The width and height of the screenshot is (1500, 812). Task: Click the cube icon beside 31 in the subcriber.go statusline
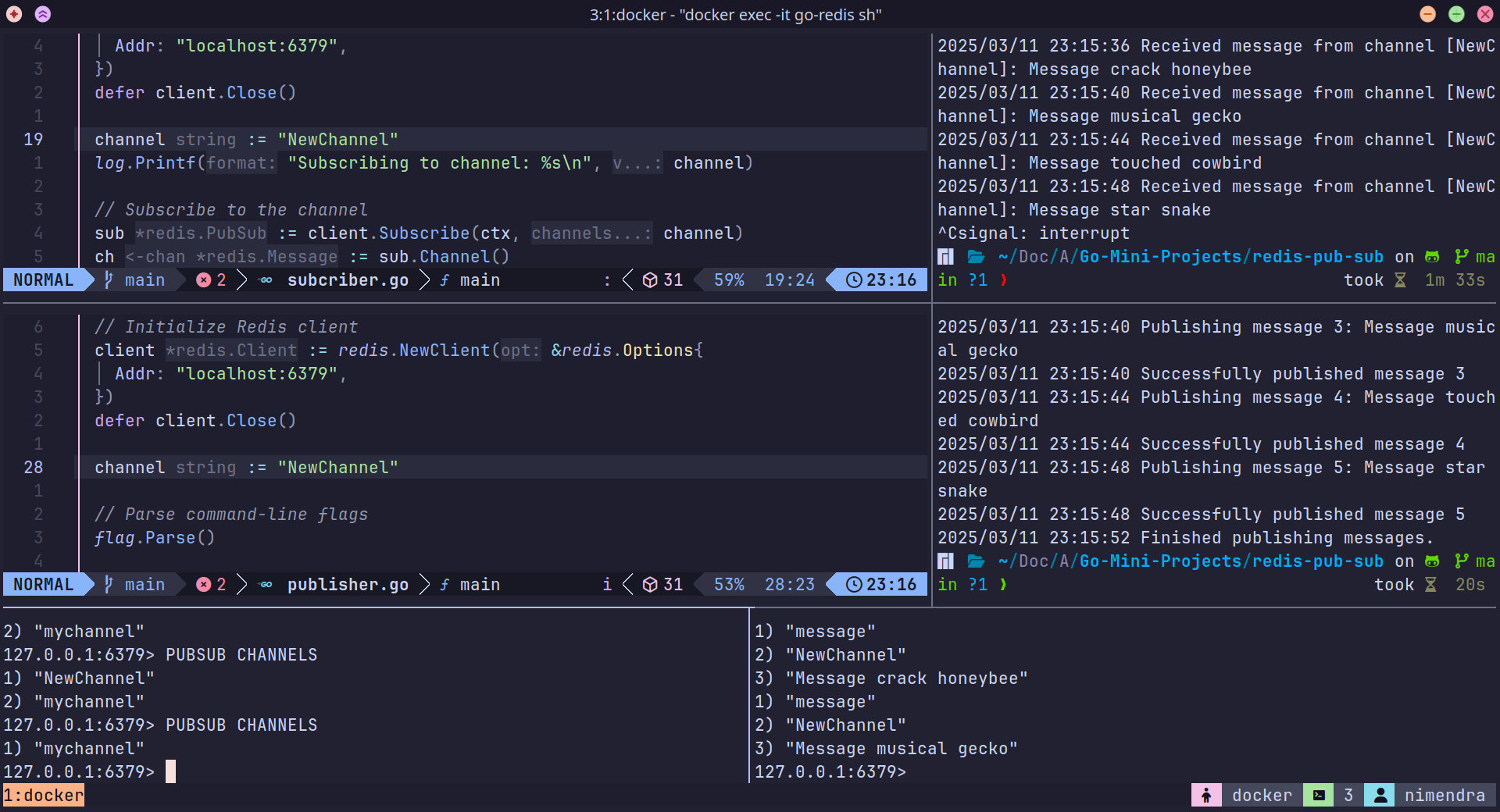click(x=650, y=280)
